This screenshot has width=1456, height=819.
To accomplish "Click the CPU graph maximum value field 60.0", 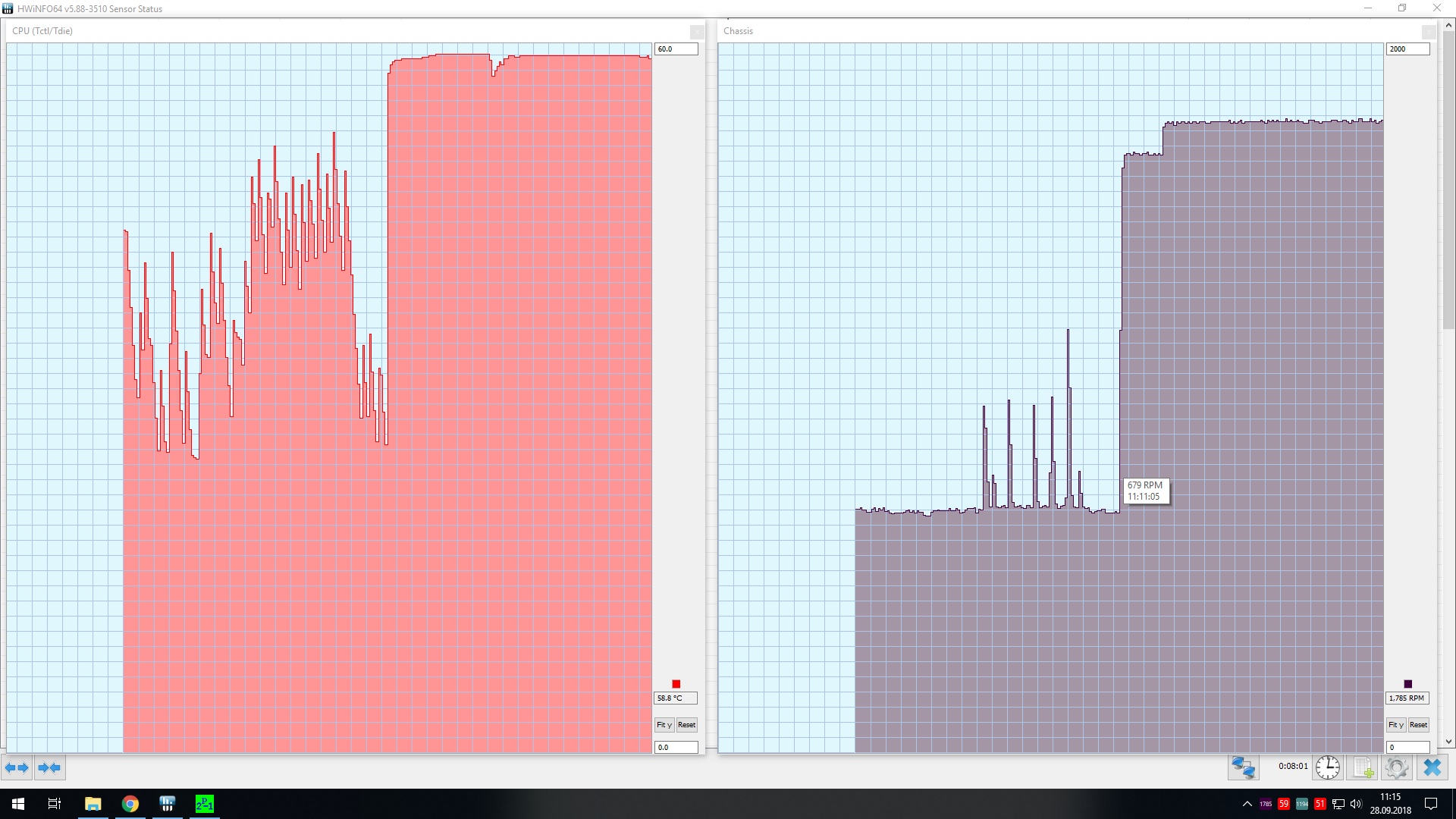I will [675, 49].
